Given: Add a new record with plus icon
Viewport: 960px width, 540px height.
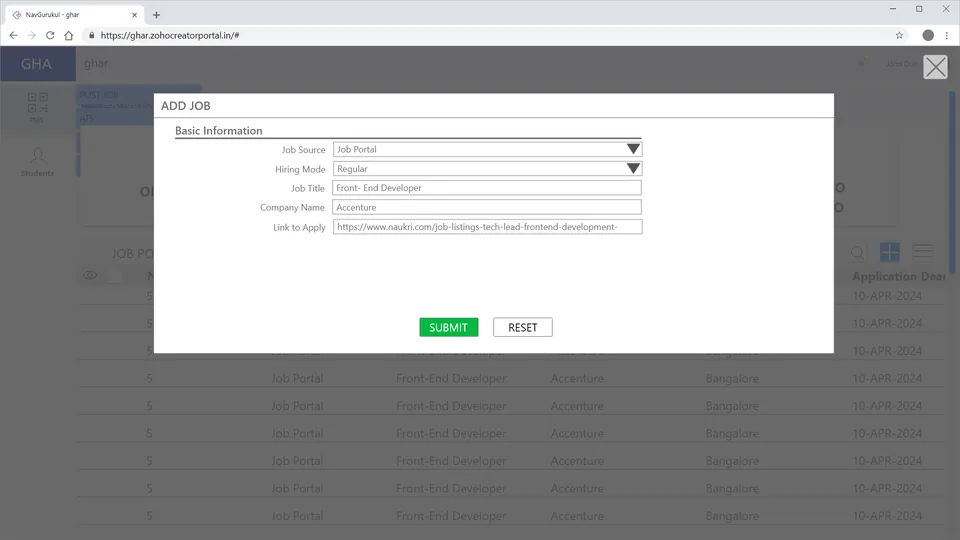Looking at the screenshot, I should point(889,252).
